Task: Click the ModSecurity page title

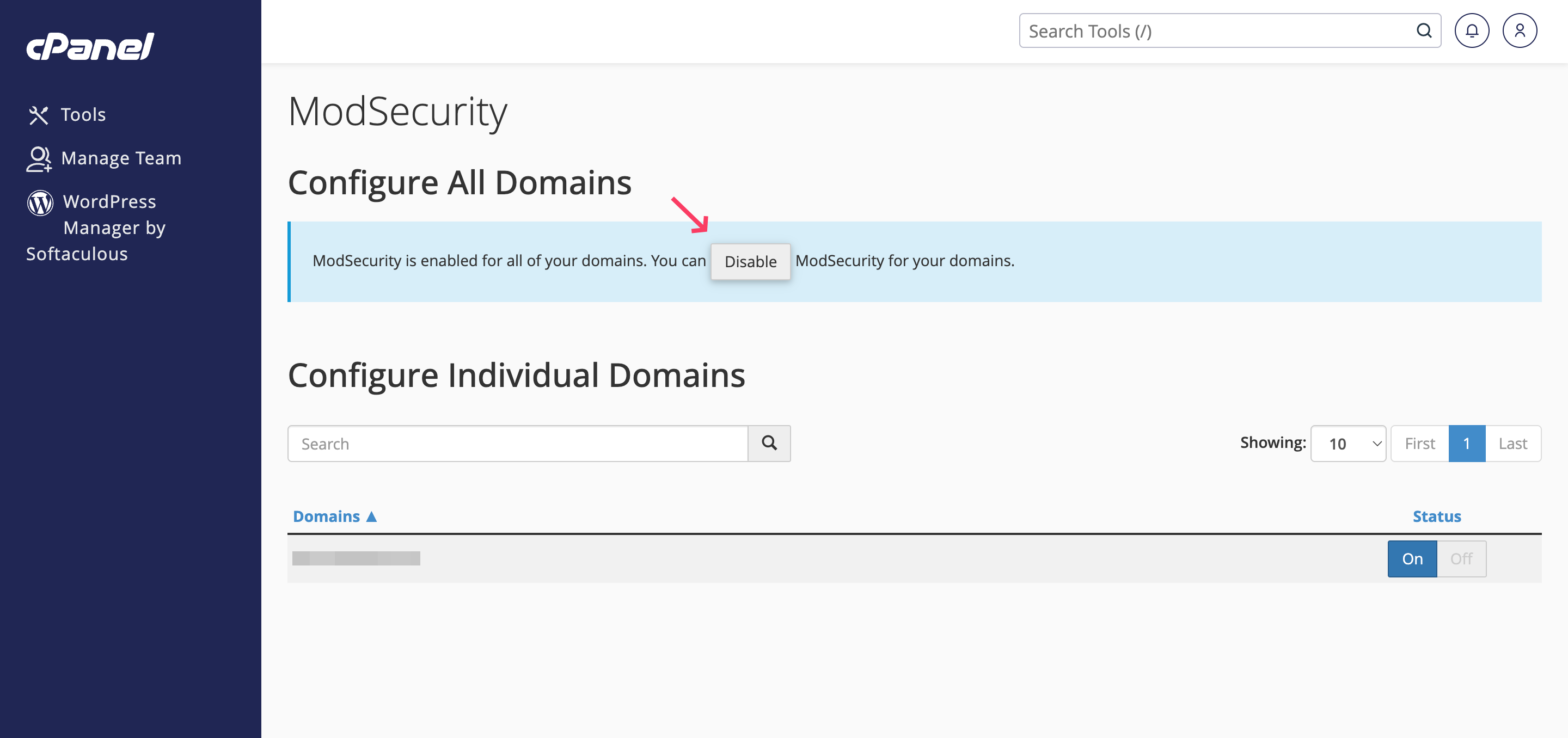Action: point(397,112)
